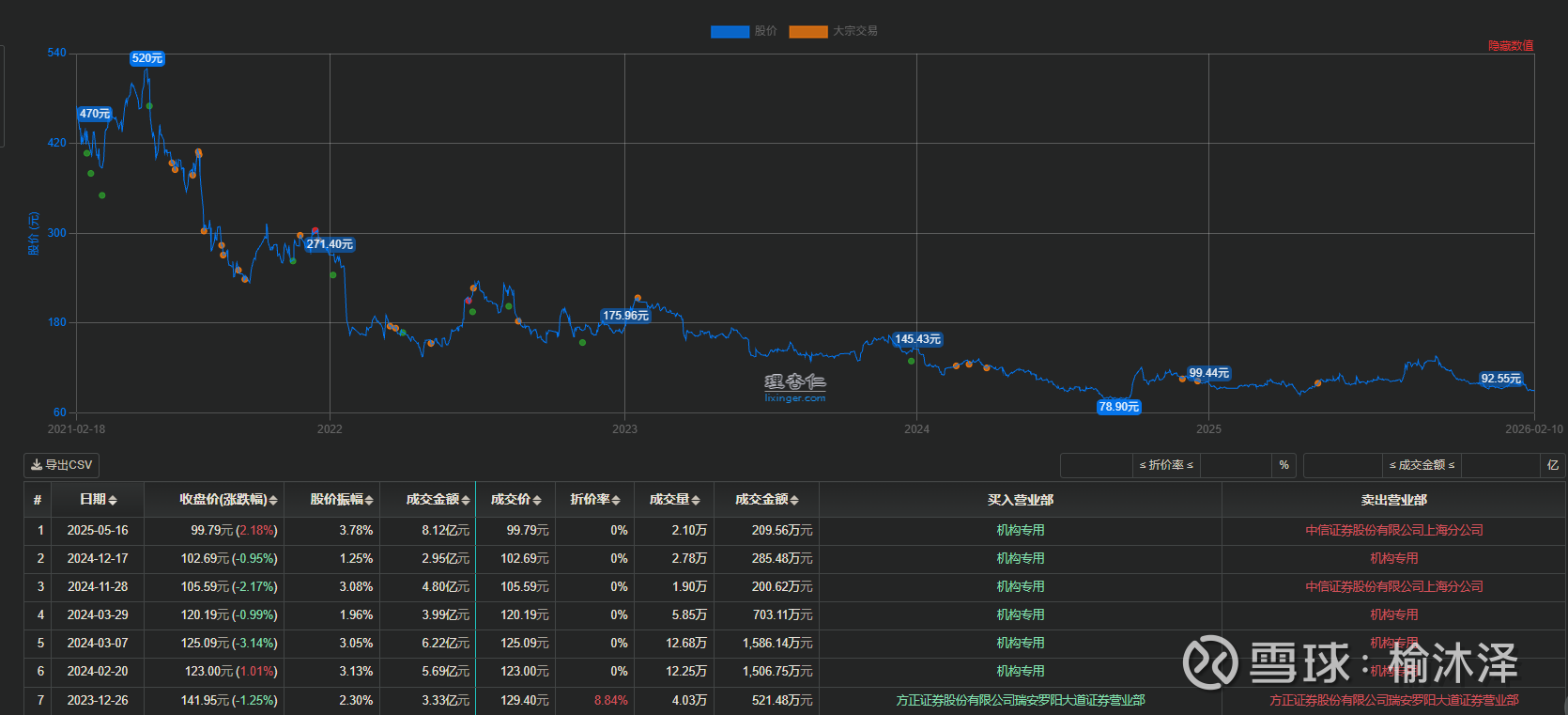Open 中信证券股份有限公司上海分公司 seller link in row 1
Screen dimensions: 1568x715
pos(1393,530)
